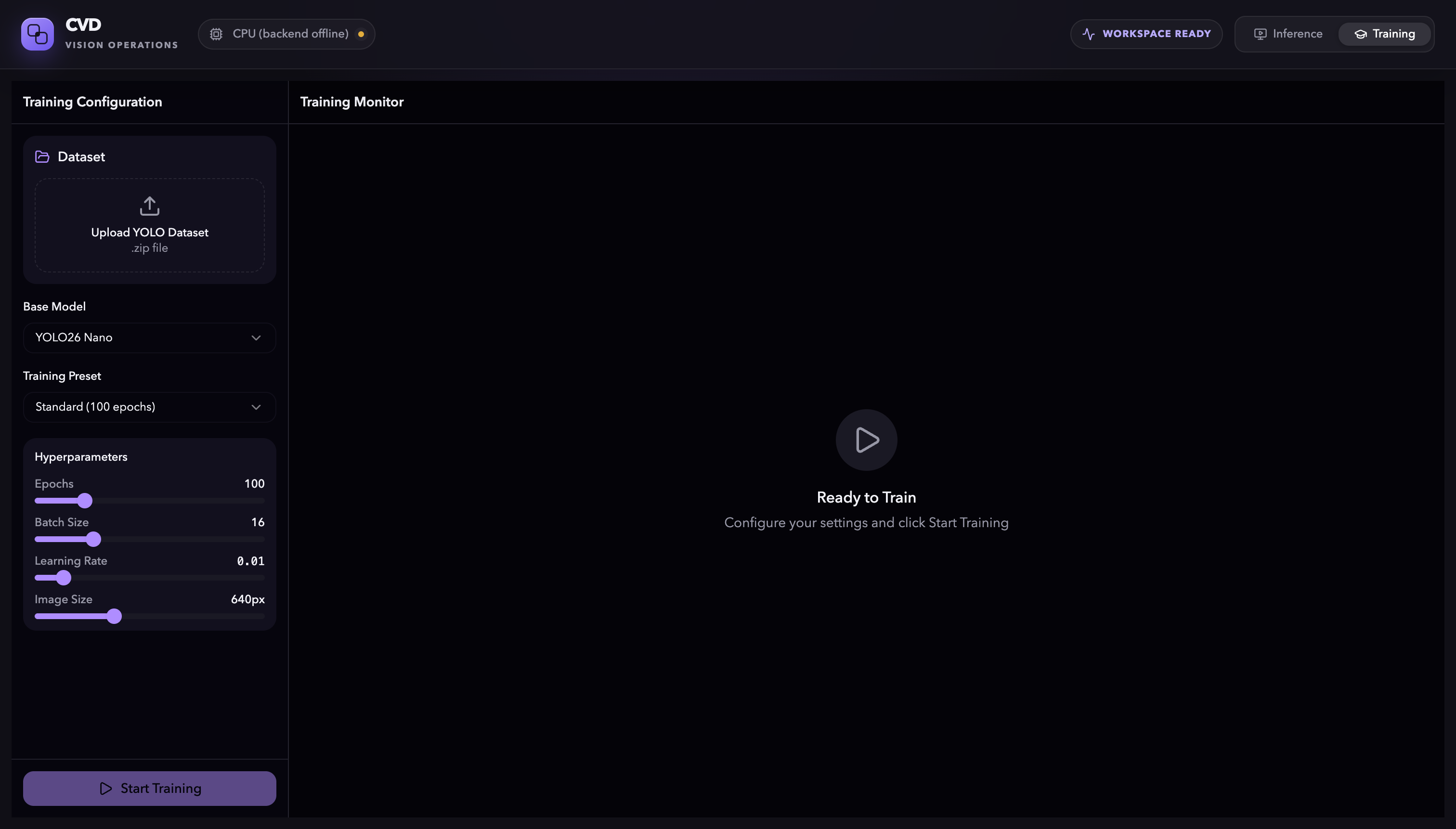Click the monitor icon next to Inference
The image size is (1456, 829).
pos(1260,34)
